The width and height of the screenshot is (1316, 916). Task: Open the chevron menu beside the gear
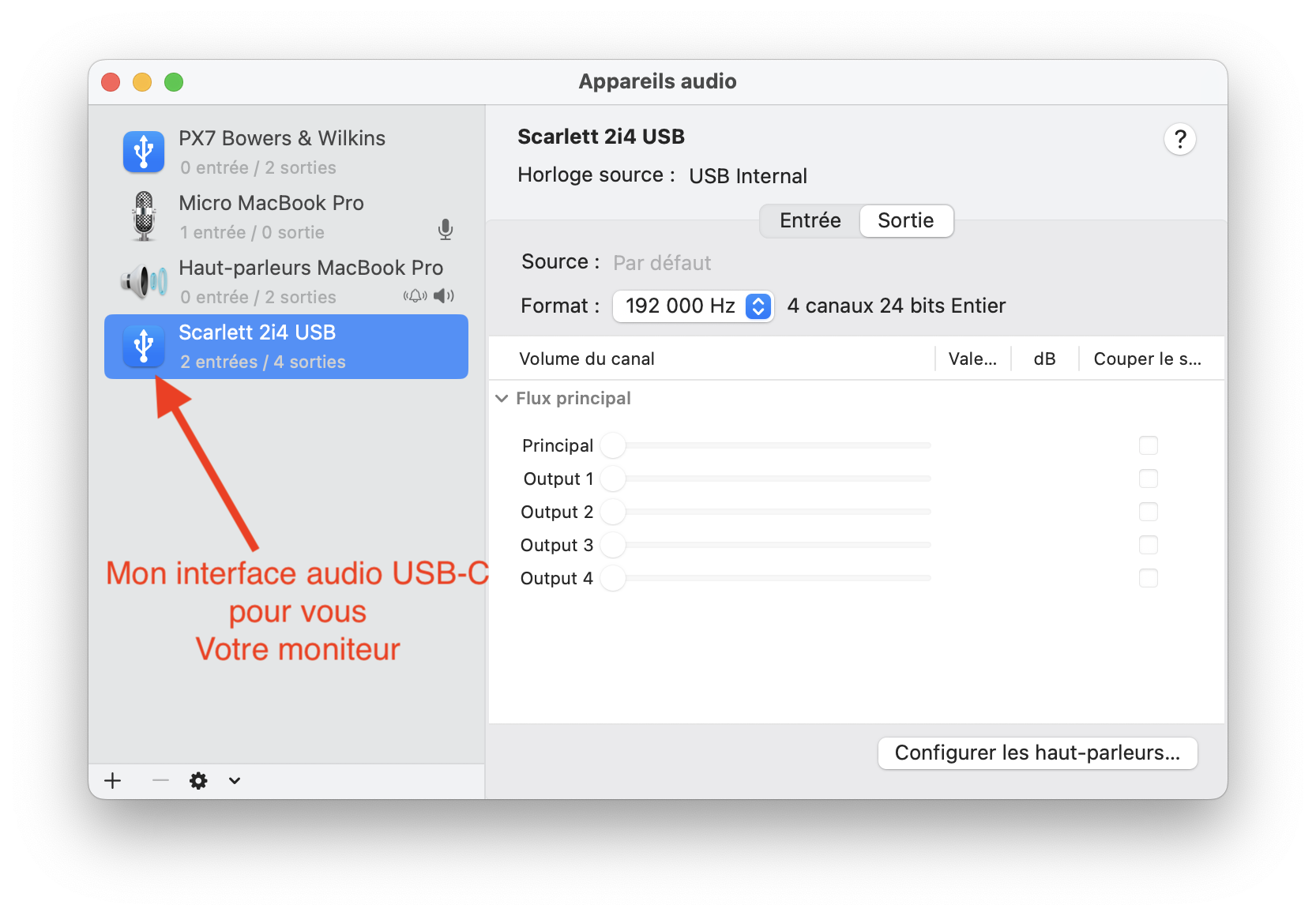[x=235, y=781]
